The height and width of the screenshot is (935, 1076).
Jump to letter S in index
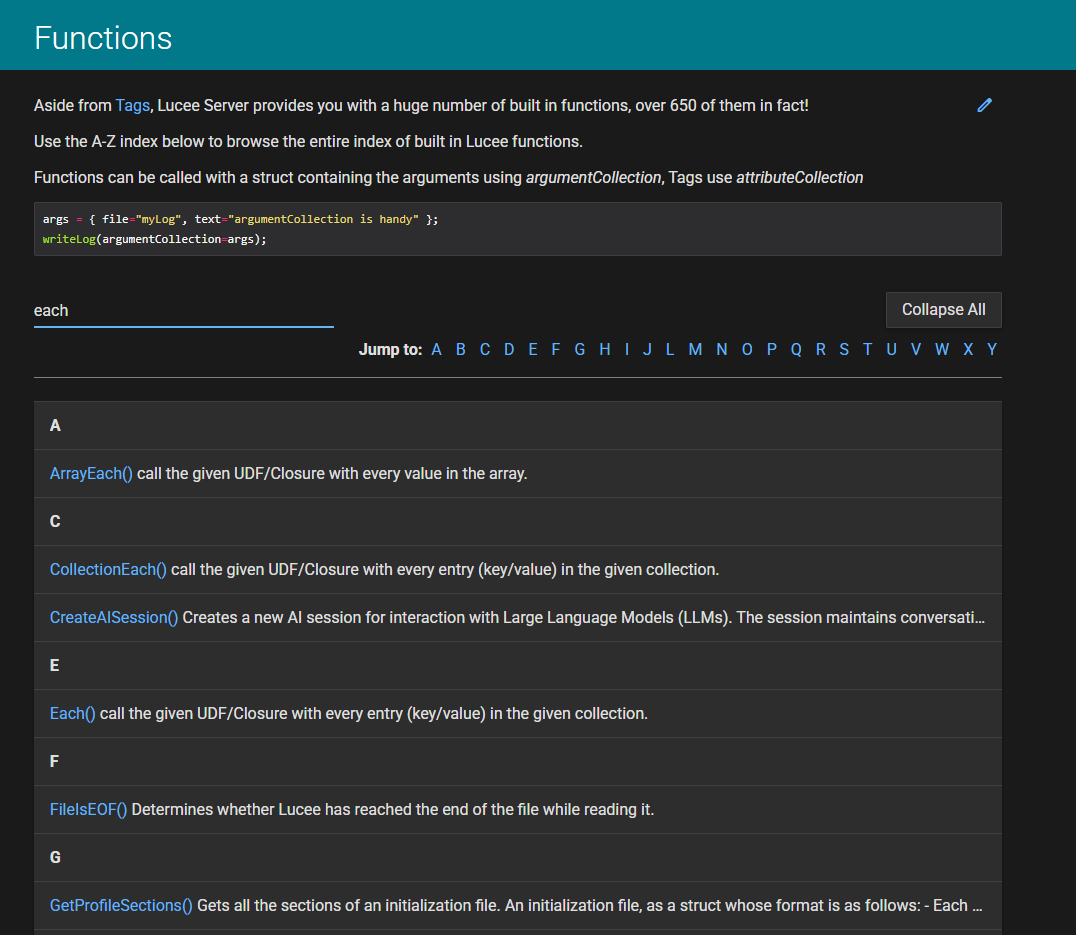click(x=844, y=350)
